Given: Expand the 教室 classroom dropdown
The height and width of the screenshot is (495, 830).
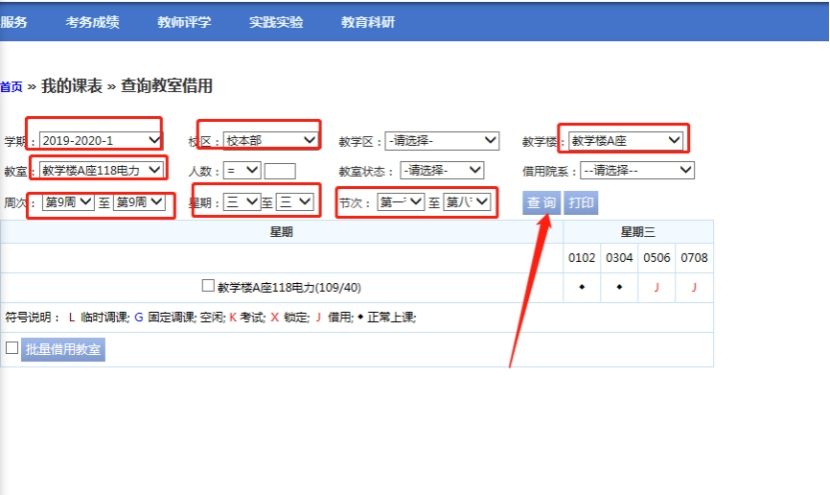Looking at the screenshot, I should [100, 170].
